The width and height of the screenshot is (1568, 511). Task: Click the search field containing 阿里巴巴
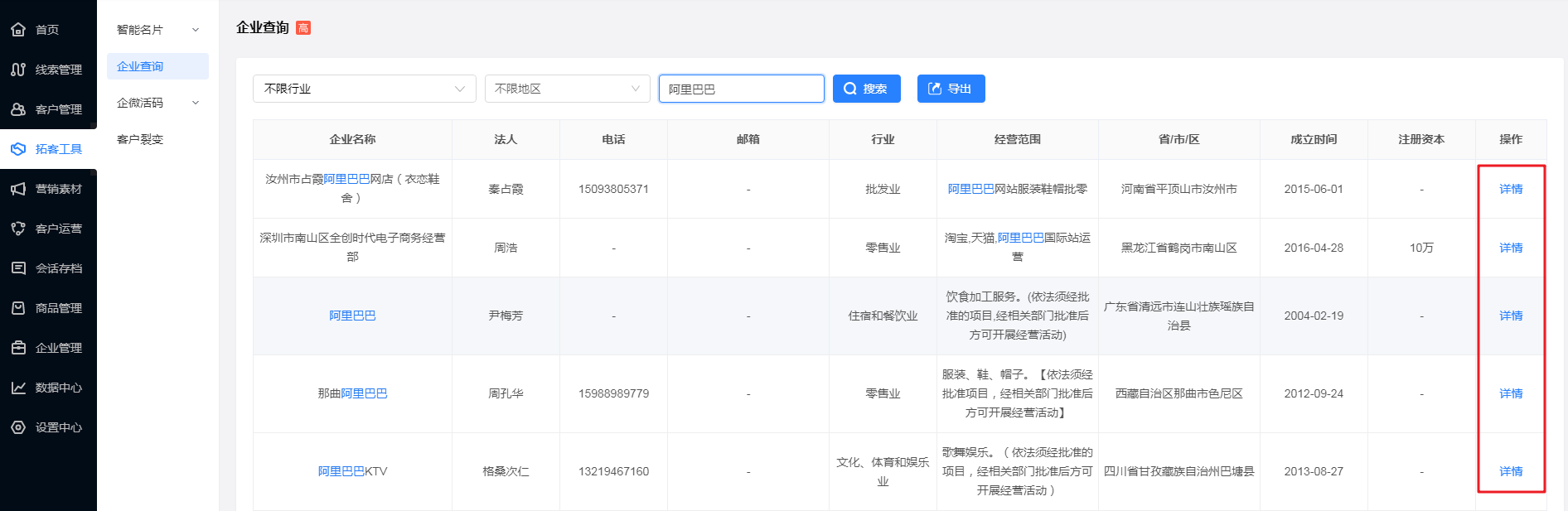click(x=742, y=89)
